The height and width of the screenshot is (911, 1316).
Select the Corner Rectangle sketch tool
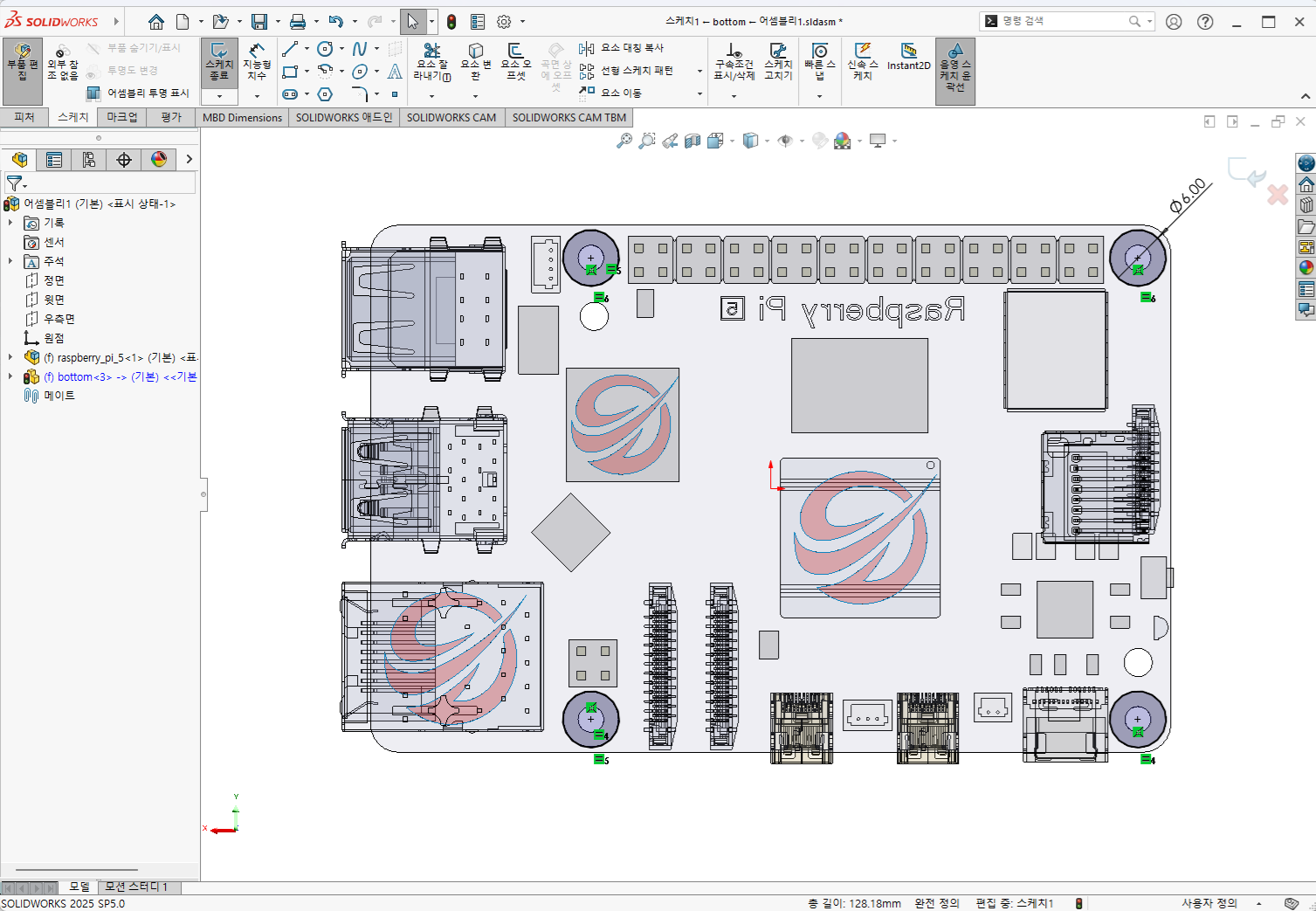click(x=291, y=72)
